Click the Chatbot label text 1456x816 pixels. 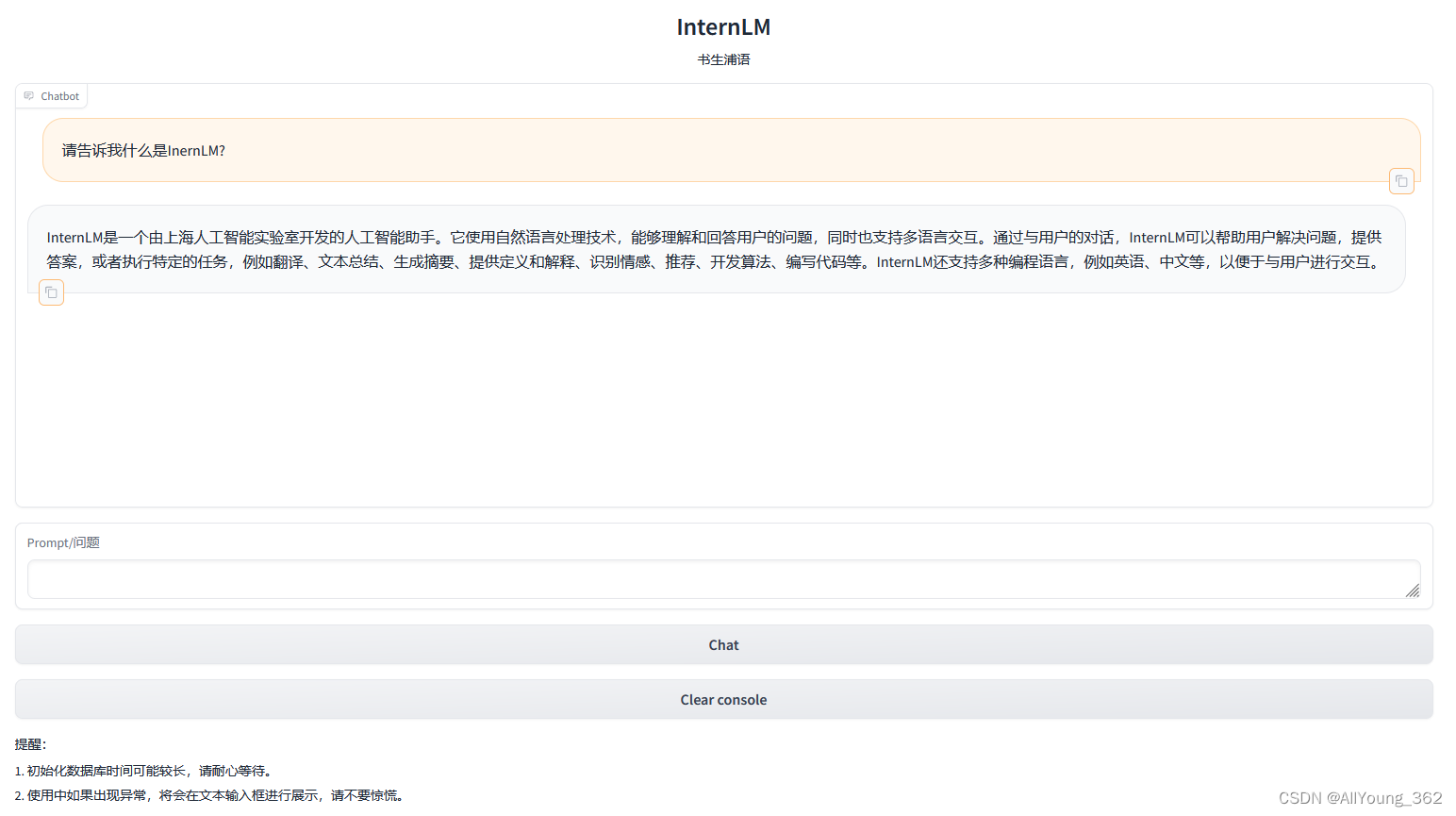tap(59, 96)
